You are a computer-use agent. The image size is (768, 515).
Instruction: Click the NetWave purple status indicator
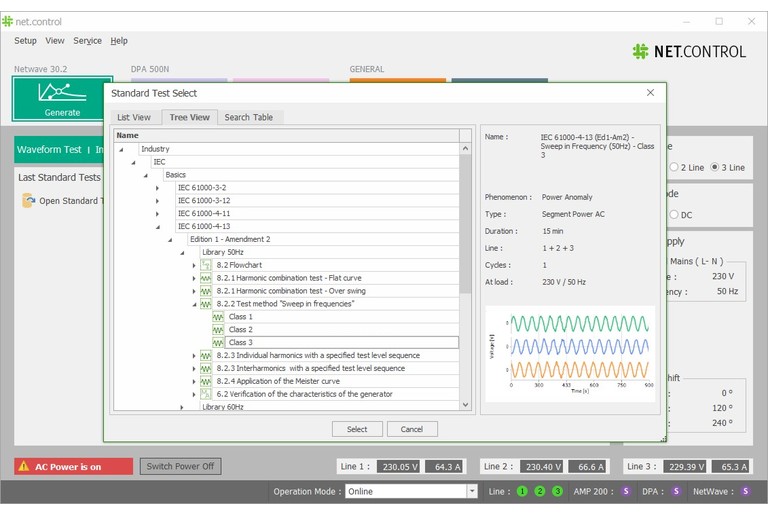[745, 491]
